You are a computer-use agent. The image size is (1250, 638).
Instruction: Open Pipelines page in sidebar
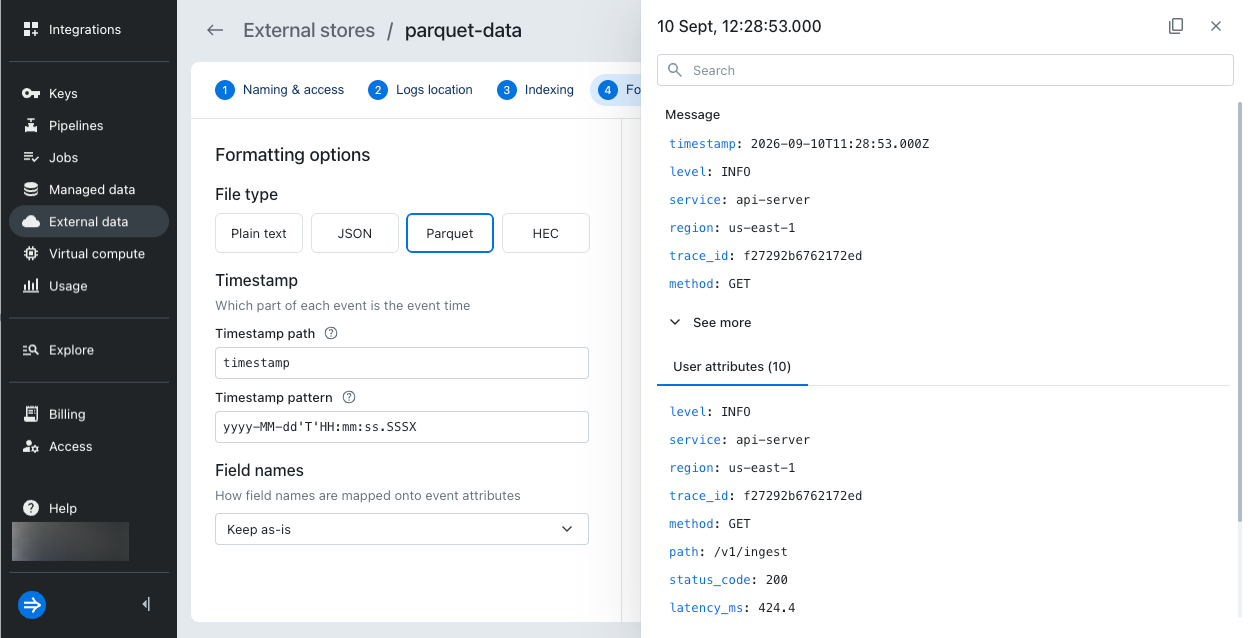(88, 125)
